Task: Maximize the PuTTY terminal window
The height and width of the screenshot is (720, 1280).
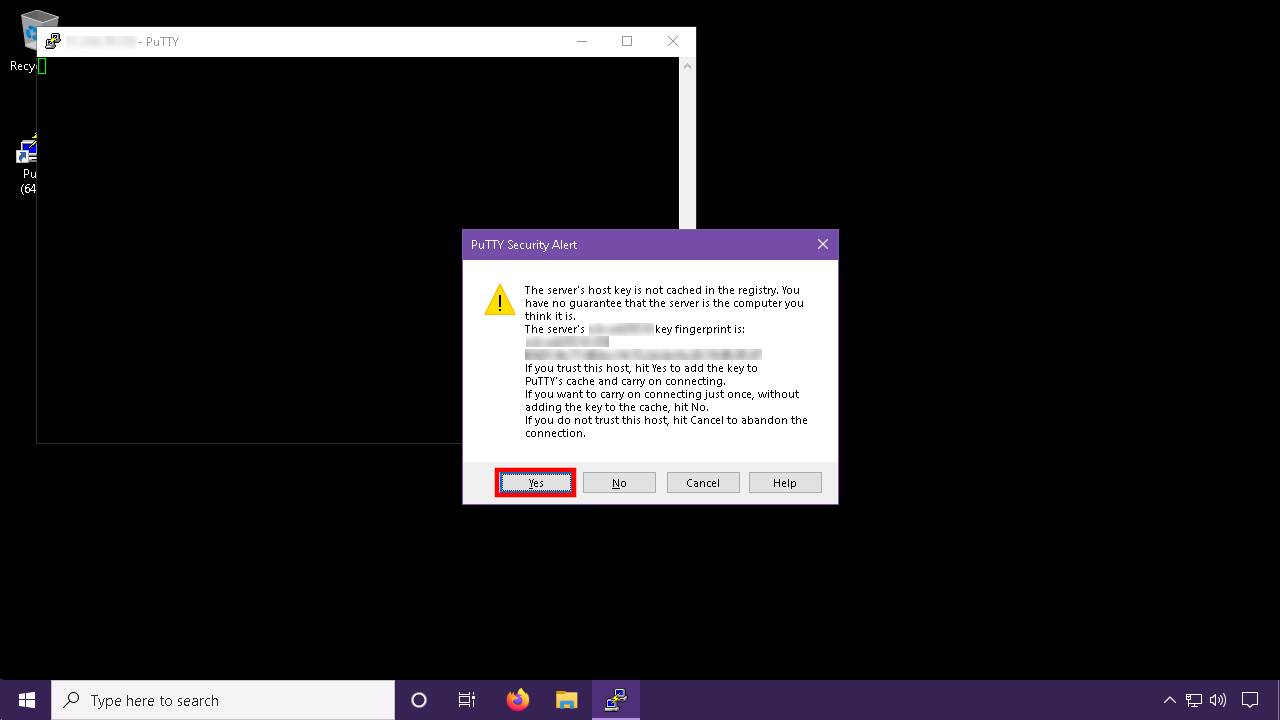Action: 627,41
